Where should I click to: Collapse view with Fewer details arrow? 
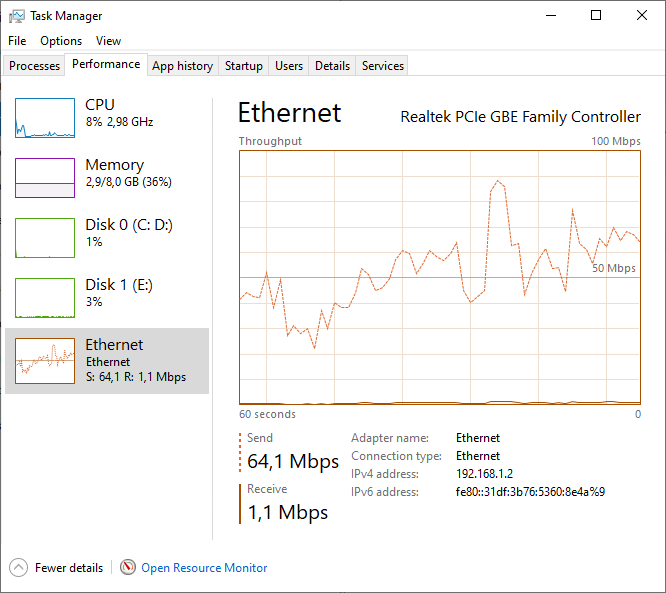tap(19, 567)
